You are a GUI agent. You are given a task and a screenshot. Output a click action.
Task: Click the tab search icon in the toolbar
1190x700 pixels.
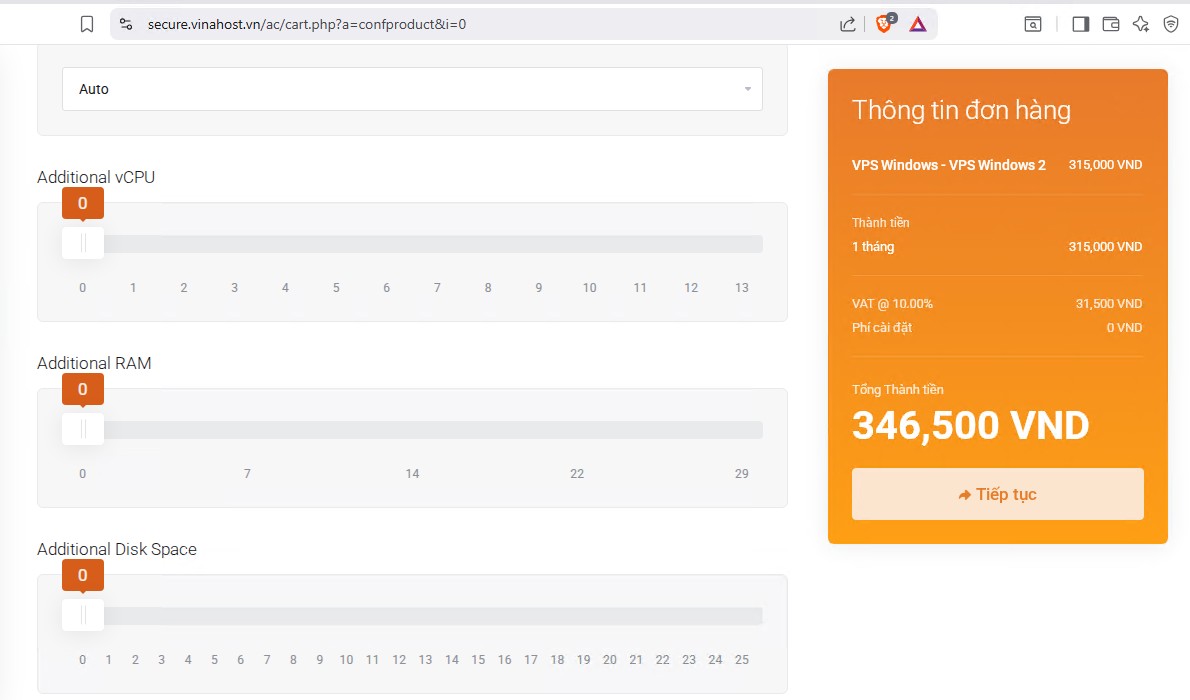[1033, 25]
